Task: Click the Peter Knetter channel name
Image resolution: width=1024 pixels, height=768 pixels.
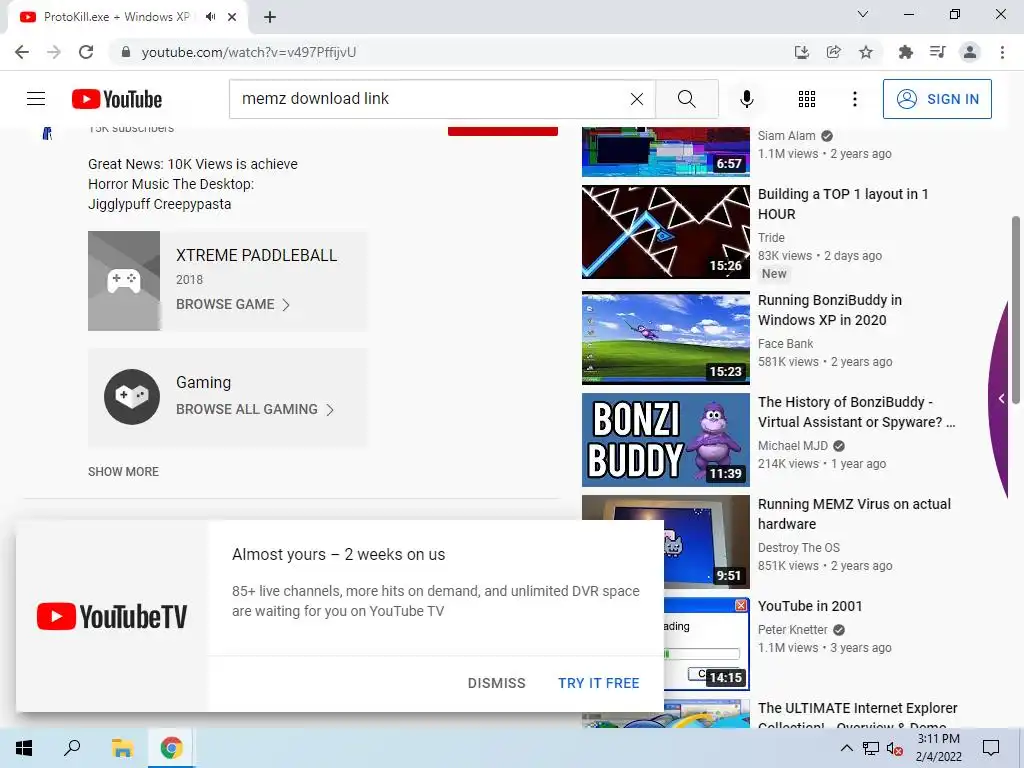Action: 793,630
